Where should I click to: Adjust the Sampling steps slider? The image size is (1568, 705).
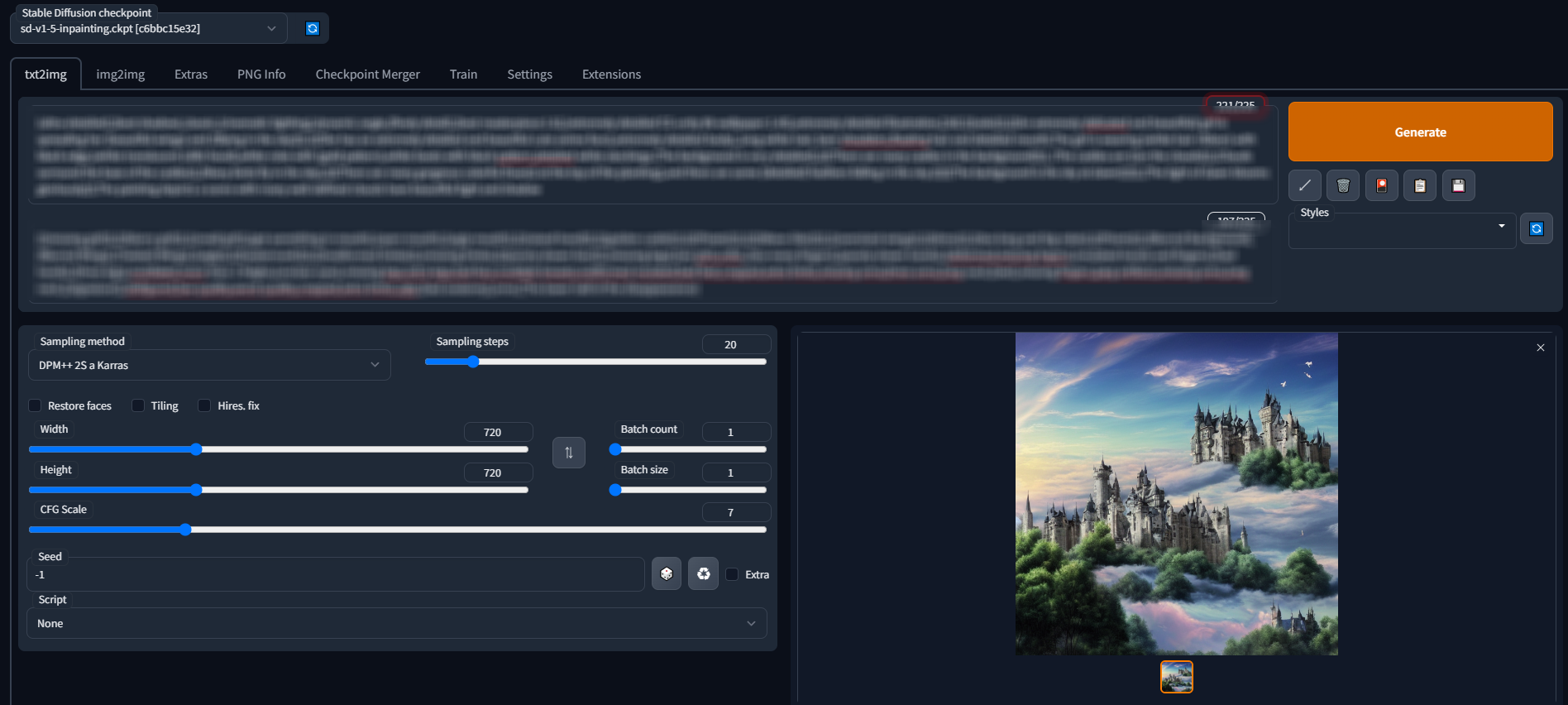595,362
